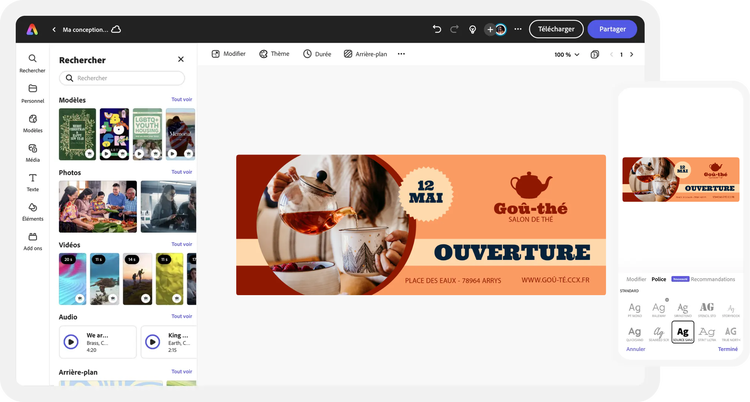This screenshot has height=402, width=750.
Task: Go to previous page arrow
Action: pos(611,55)
